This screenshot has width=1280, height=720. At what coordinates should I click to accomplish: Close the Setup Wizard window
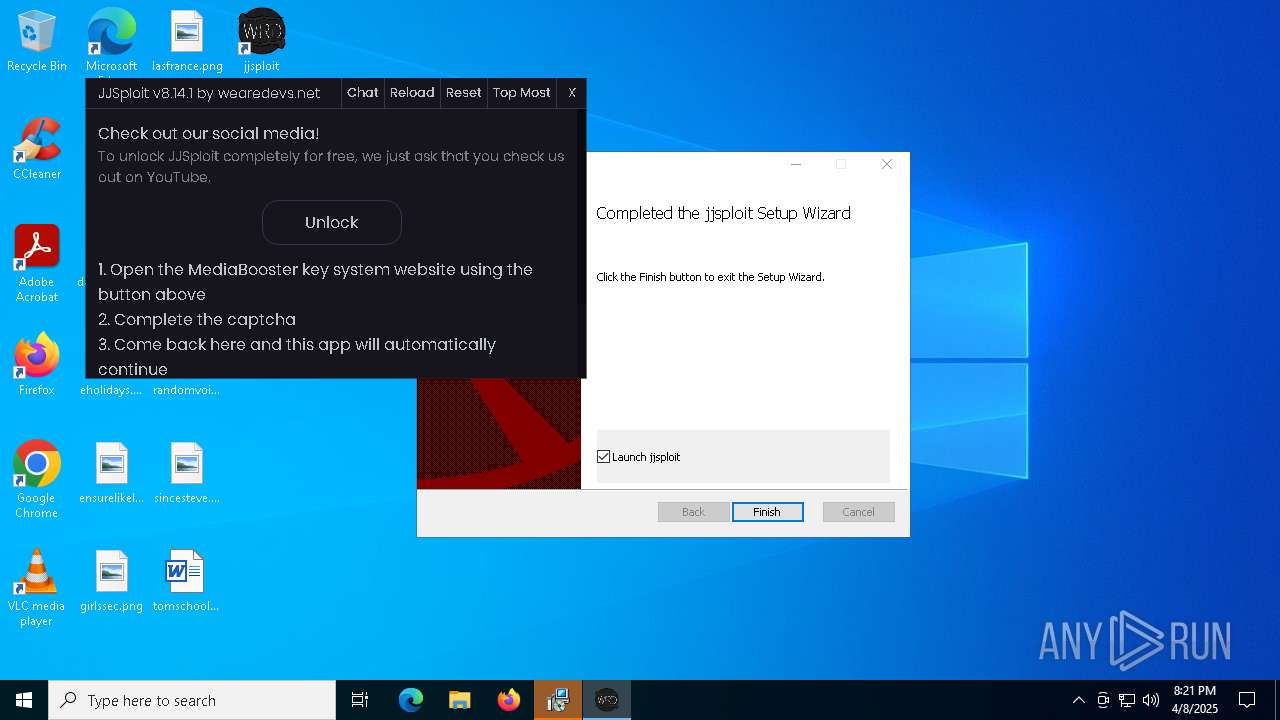click(x=886, y=164)
